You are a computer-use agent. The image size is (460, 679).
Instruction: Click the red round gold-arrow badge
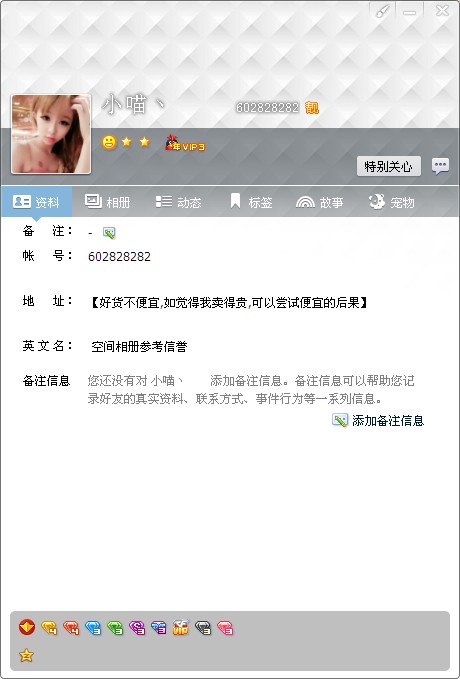coord(27,627)
